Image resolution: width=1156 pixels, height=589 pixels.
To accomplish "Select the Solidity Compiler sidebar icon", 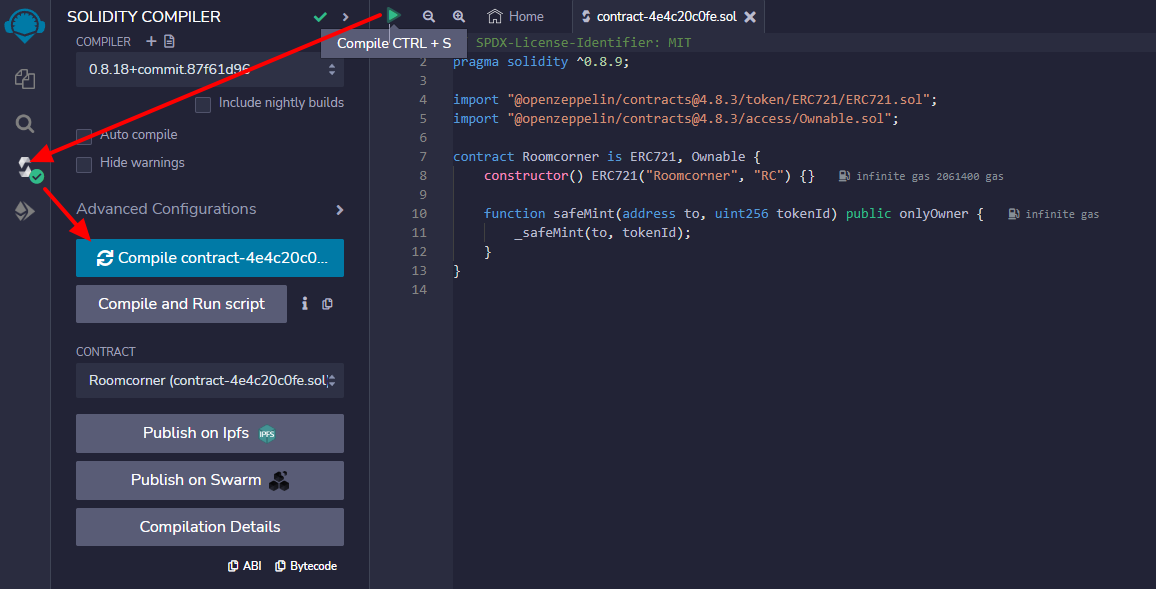I will pos(27,169).
